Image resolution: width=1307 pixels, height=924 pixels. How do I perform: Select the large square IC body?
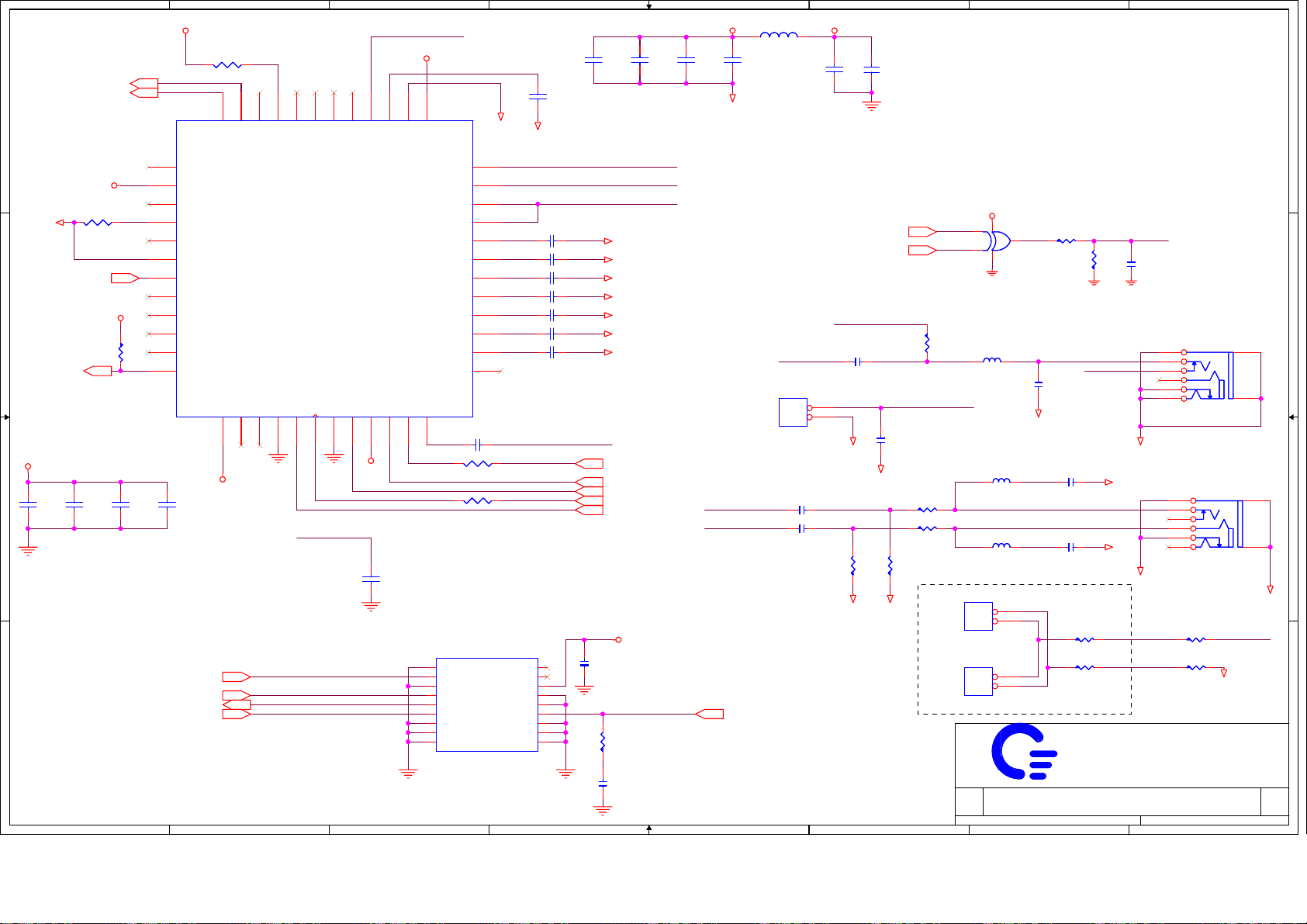click(x=324, y=268)
